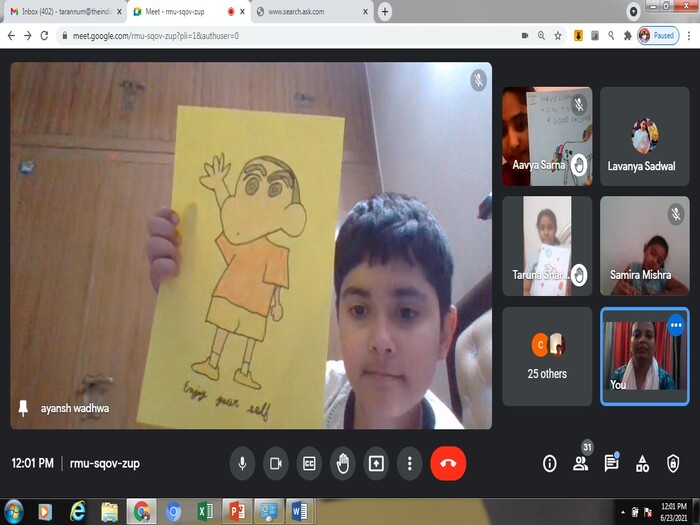700x525 pixels.
Task: Leave the call with the red button
Action: (x=448, y=463)
